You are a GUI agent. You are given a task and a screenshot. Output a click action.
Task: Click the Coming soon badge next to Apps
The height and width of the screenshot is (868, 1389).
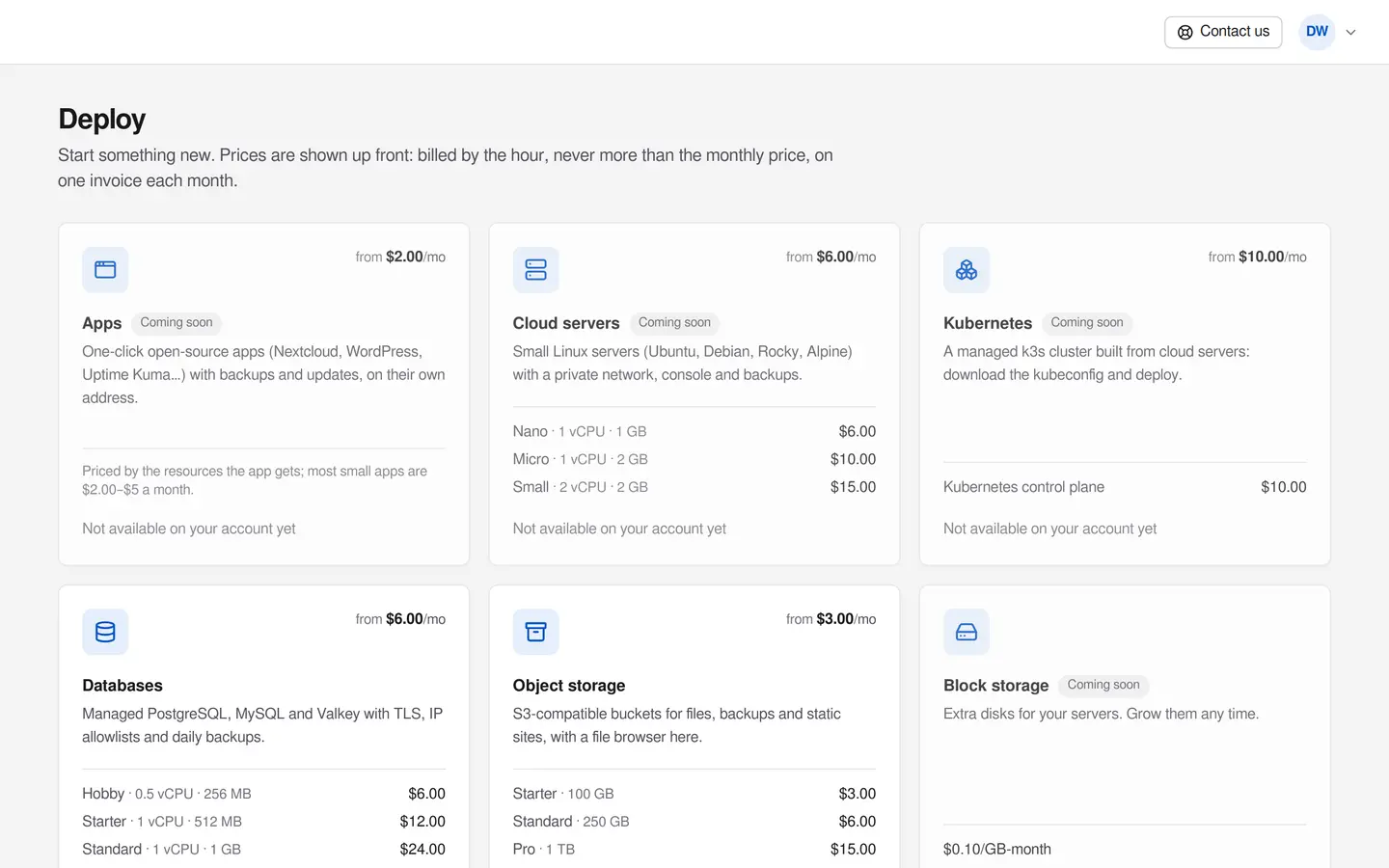(x=177, y=323)
